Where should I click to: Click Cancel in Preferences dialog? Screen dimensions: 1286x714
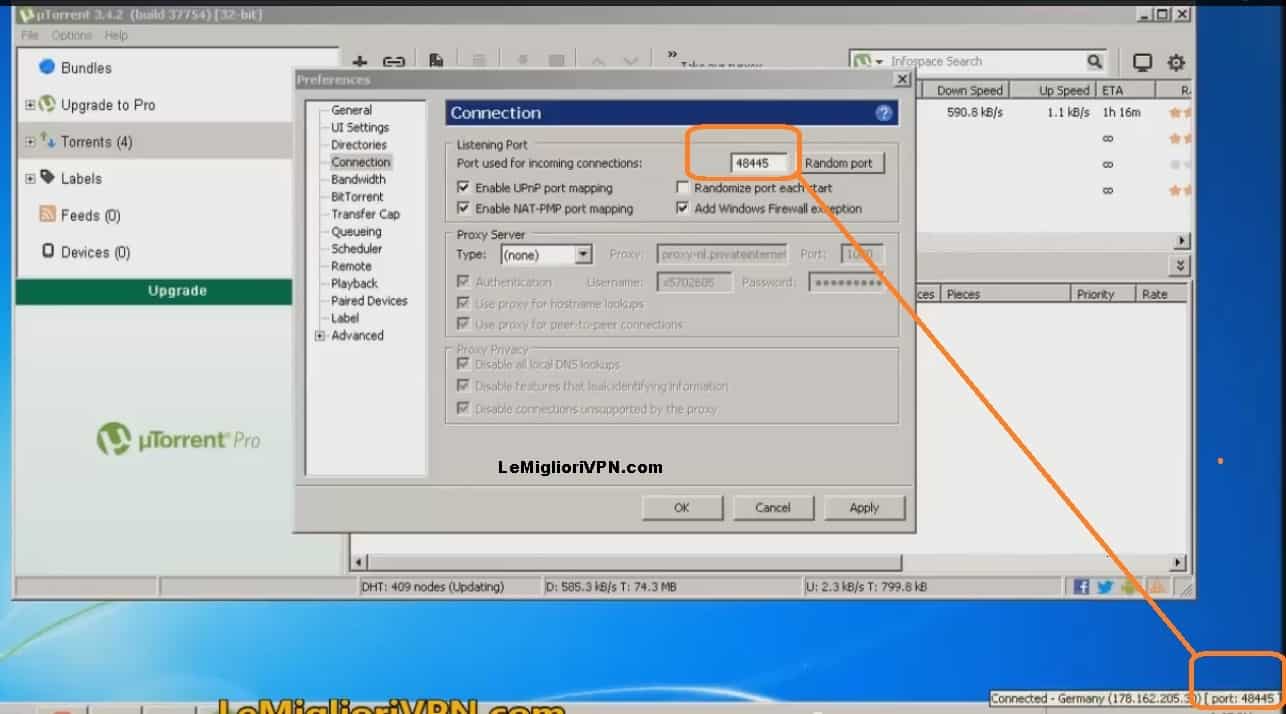[x=773, y=508]
